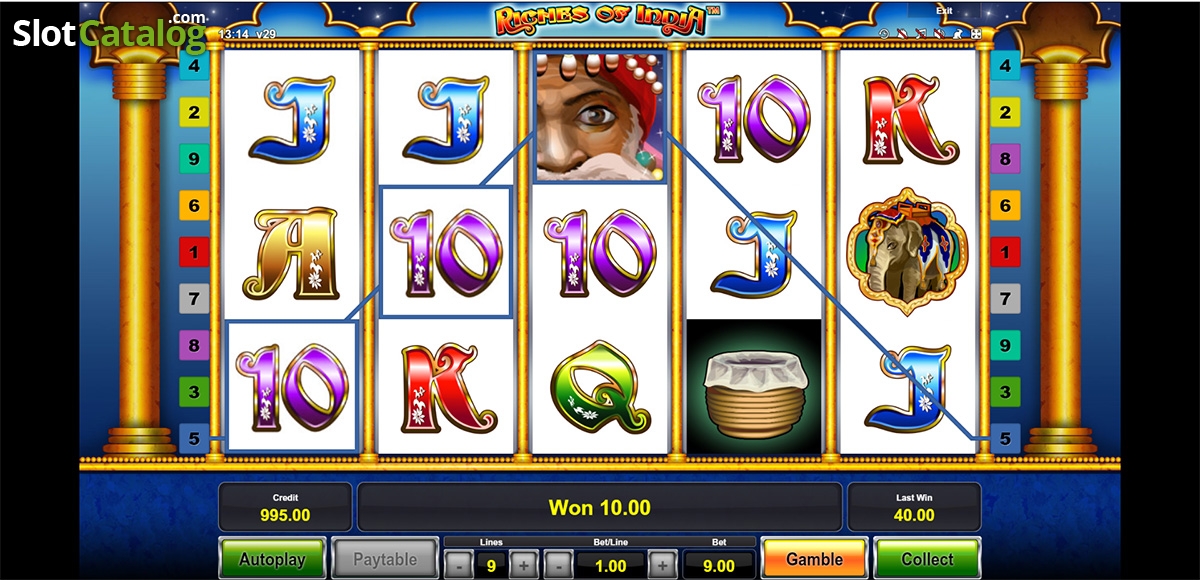Unmute the crossed-out speaker icon
This screenshot has width=1200, height=580.
(939, 34)
